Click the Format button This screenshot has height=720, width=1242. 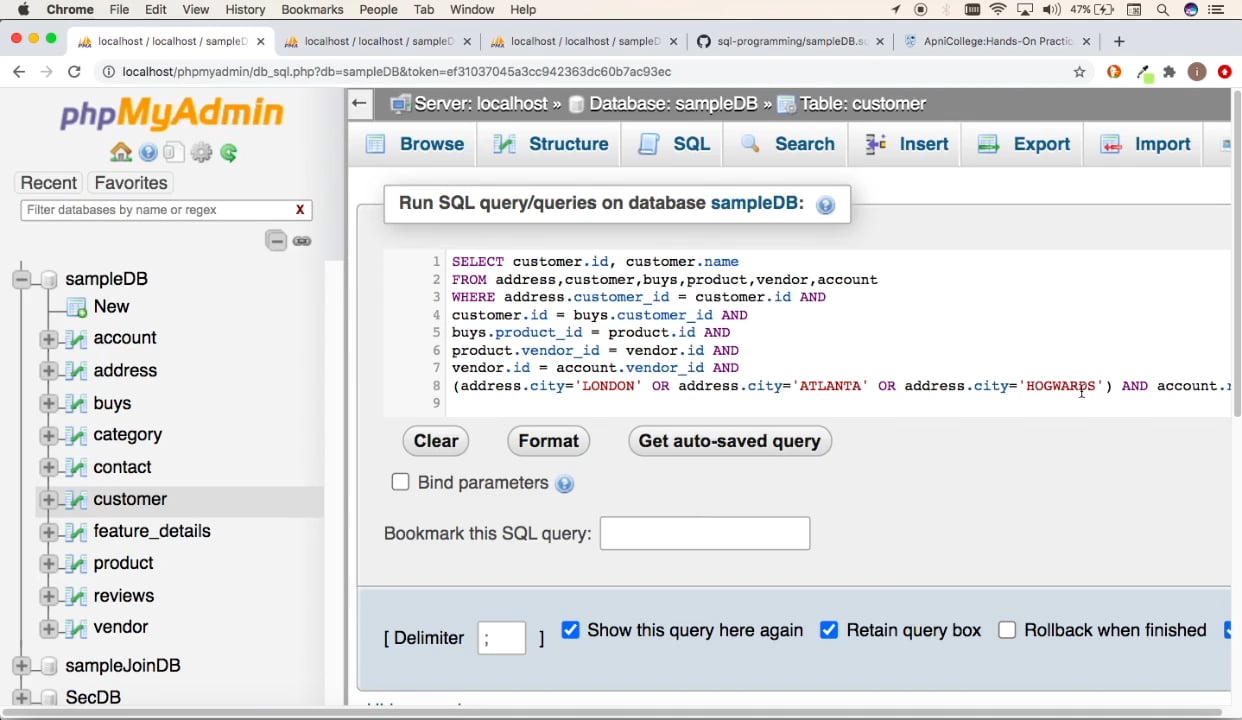[x=548, y=441]
